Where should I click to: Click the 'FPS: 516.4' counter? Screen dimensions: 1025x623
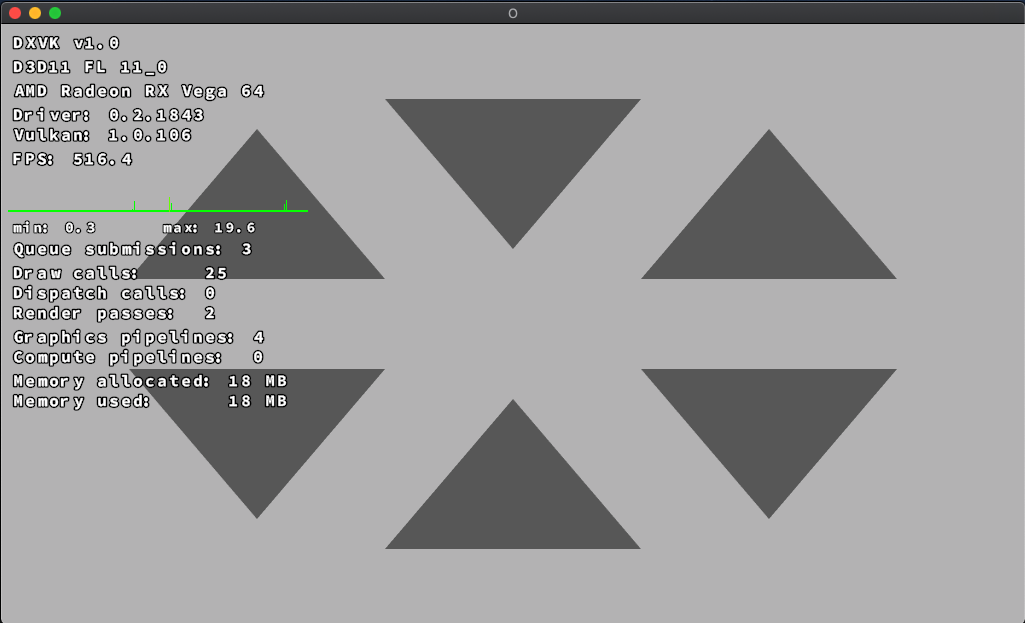(73, 160)
